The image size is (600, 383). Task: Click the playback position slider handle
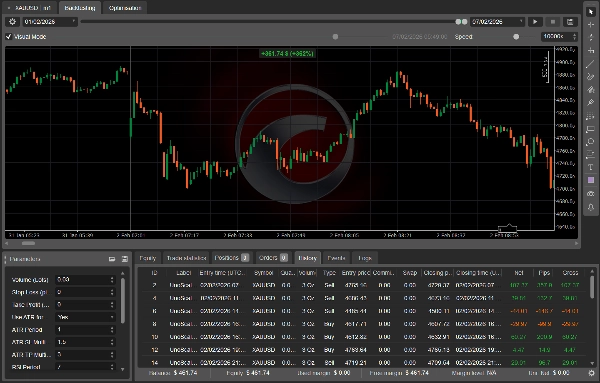click(x=335, y=37)
